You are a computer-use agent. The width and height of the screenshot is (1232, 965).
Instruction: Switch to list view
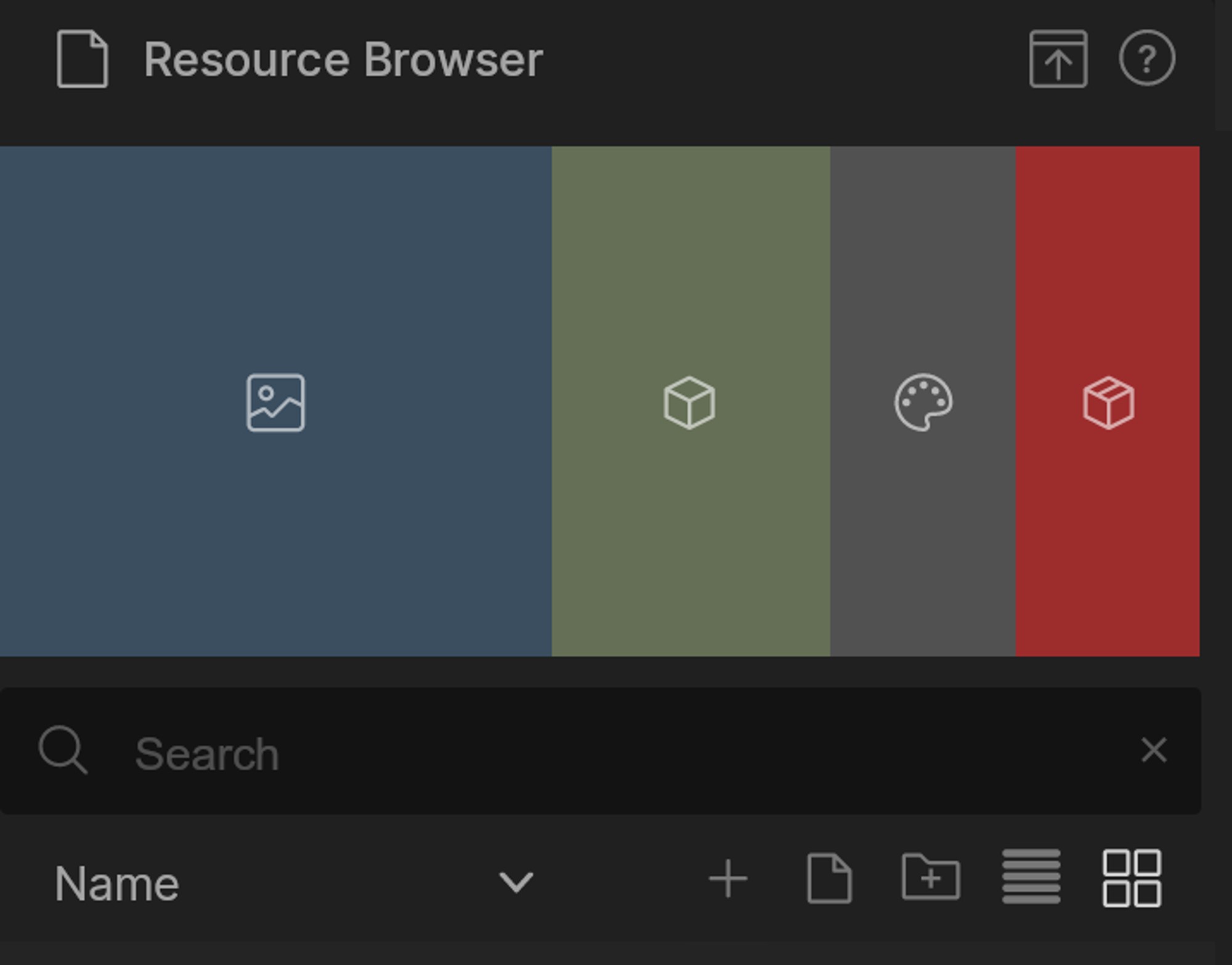click(1031, 879)
